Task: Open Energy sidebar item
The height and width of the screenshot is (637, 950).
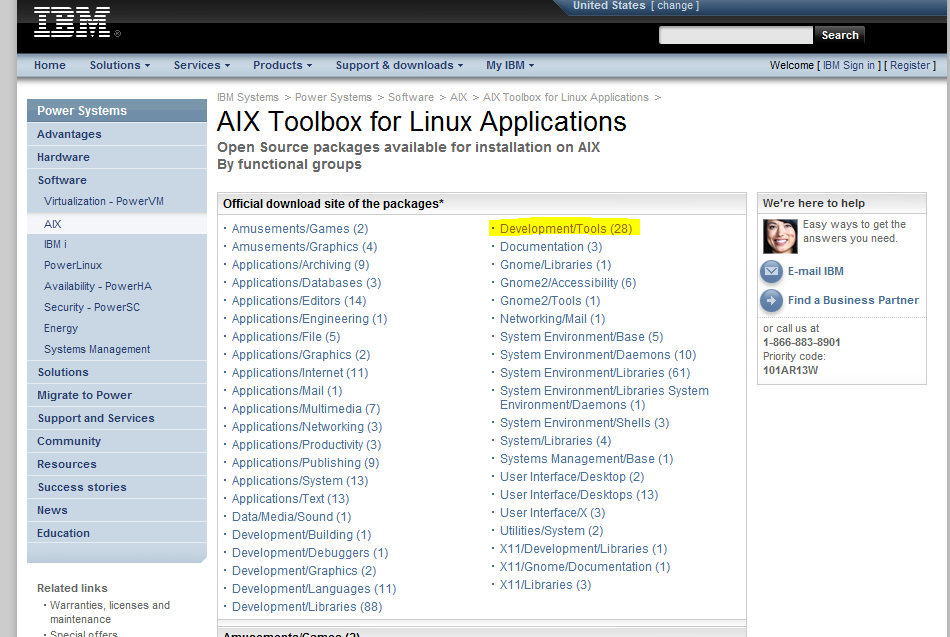Action: [x=61, y=329]
